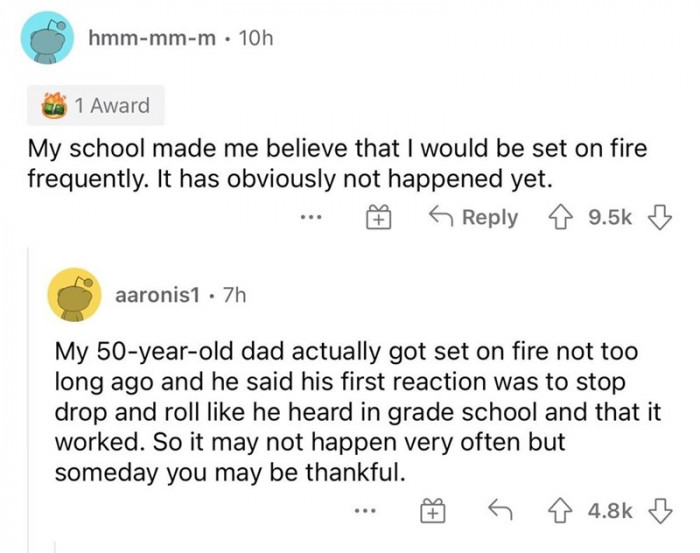Viewport: 700px width, 553px height.
Task: Open aaronis1's yellow avatar
Action: (x=76, y=296)
